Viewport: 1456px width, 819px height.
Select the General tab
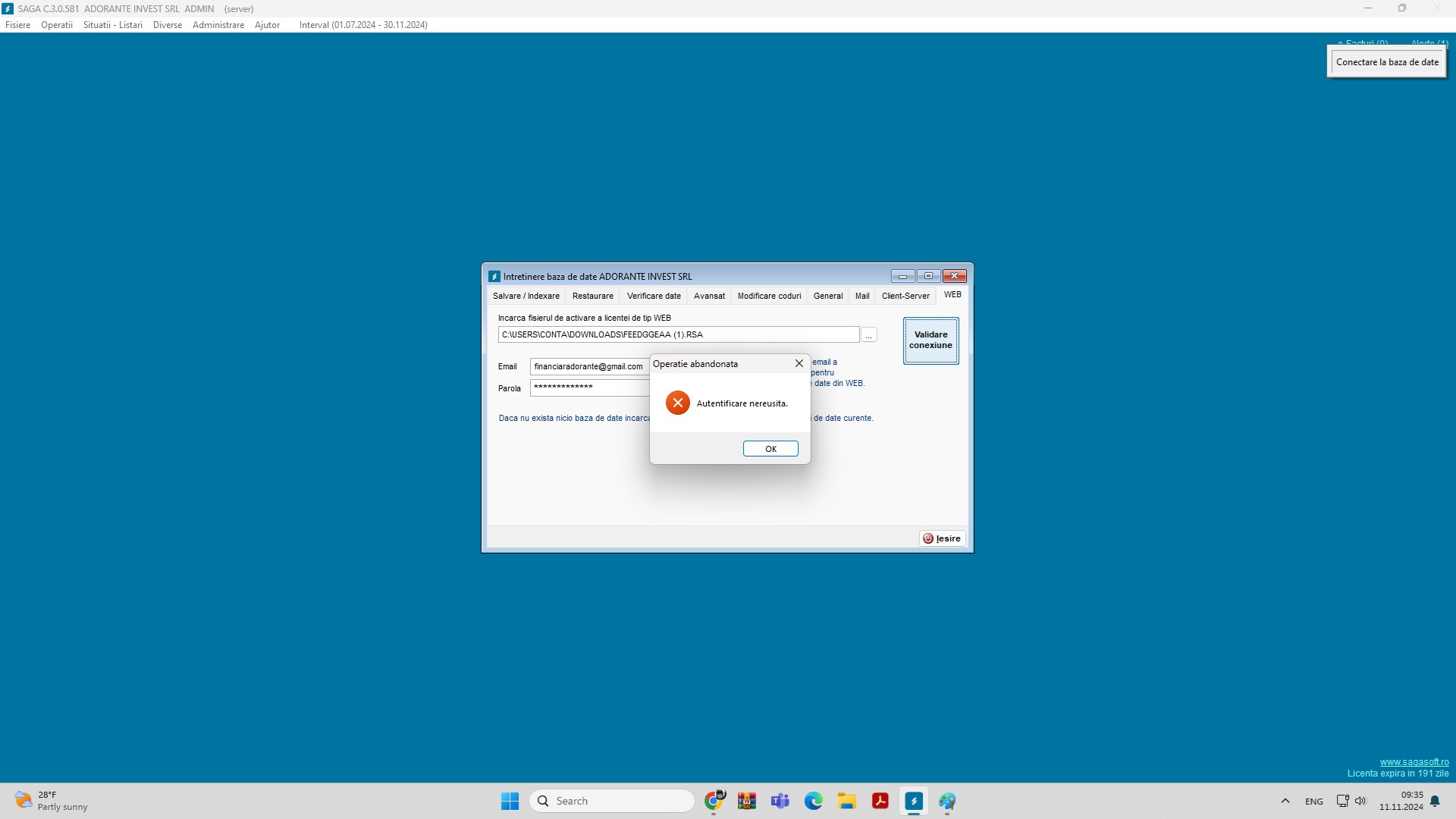[x=828, y=296]
